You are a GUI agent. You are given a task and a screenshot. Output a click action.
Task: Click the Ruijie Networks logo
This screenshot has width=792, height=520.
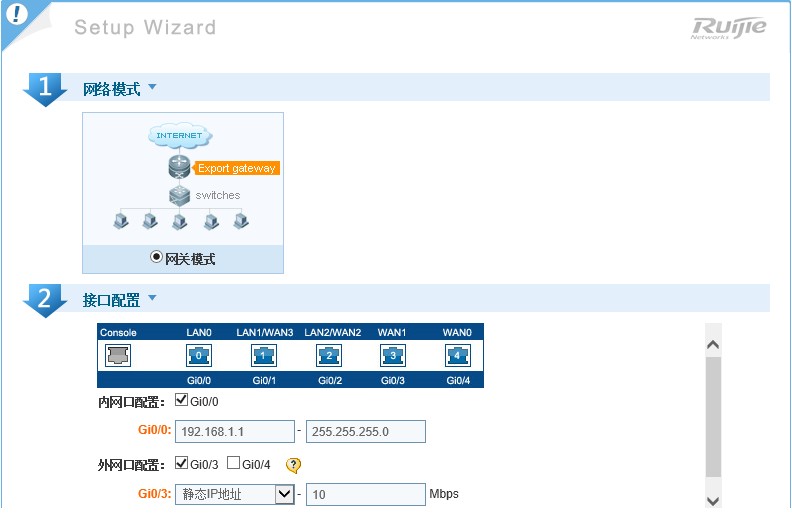point(728,28)
